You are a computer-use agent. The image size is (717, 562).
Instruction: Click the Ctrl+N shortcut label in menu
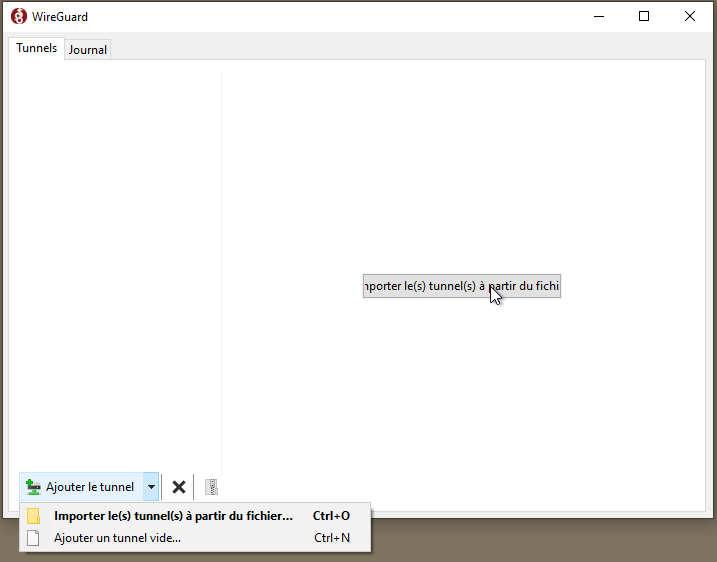(x=331, y=538)
